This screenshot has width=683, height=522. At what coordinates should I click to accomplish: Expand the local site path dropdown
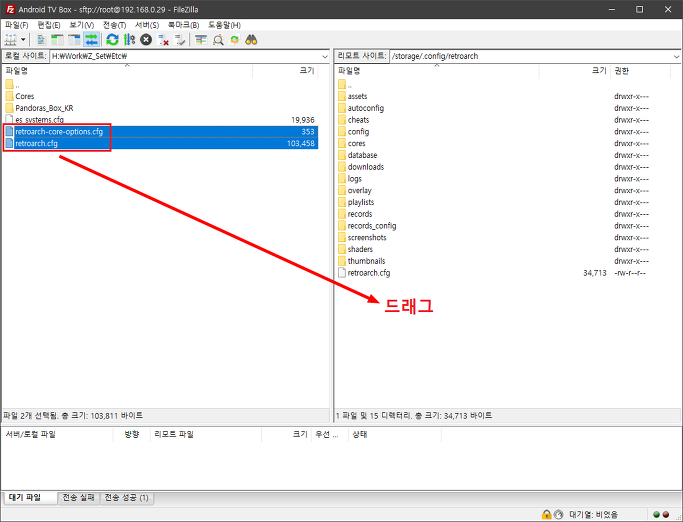[x=325, y=56]
